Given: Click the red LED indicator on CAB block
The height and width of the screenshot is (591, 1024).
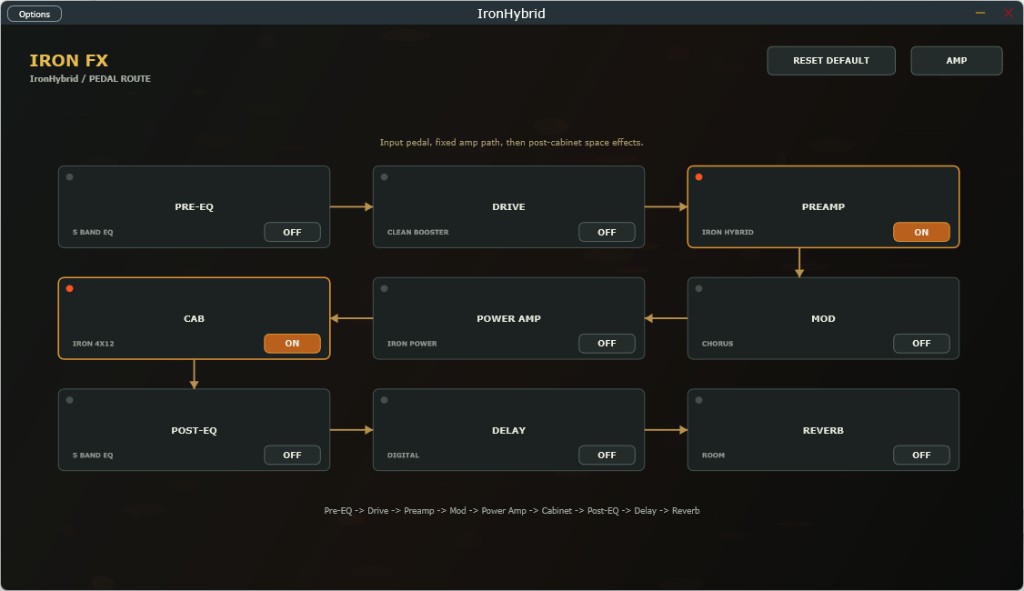Looking at the screenshot, I should pos(70,289).
